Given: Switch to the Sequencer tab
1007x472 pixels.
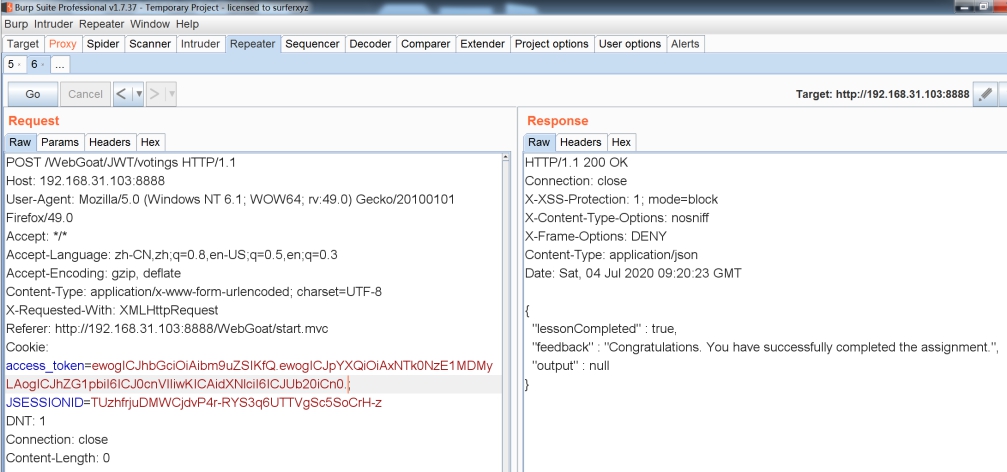Looking at the screenshot, I should click(312, 44).
